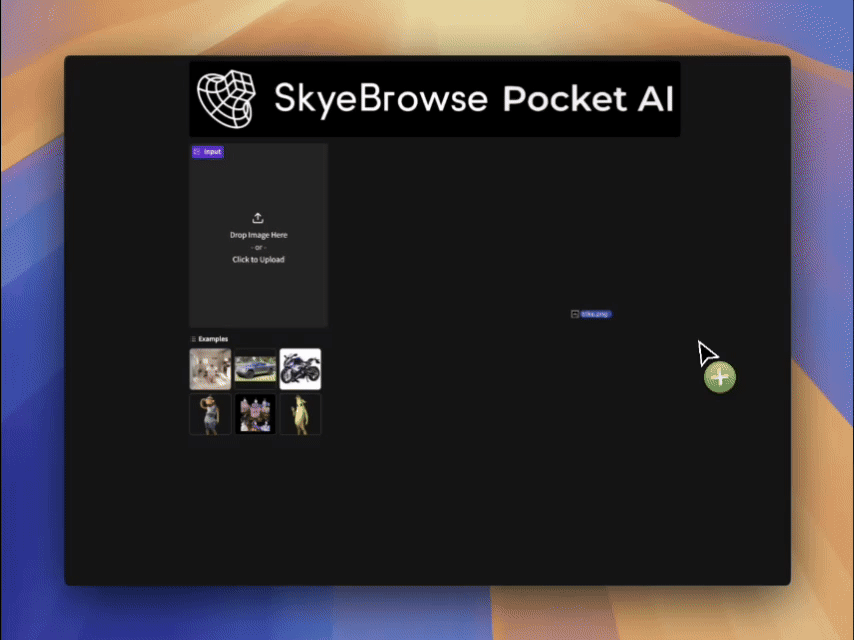
Task: Click the bike.png filename label
Action: [x=596, y=314]
